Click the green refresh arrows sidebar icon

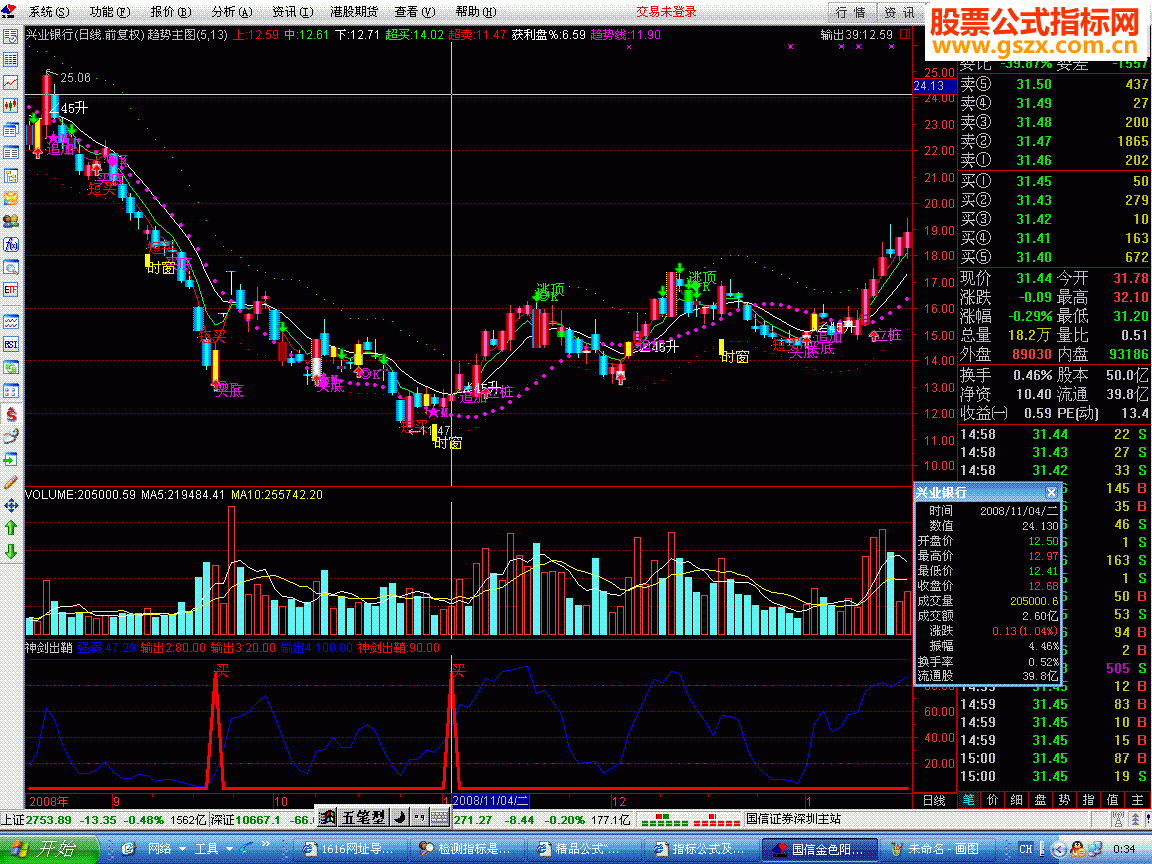point(11,367)
